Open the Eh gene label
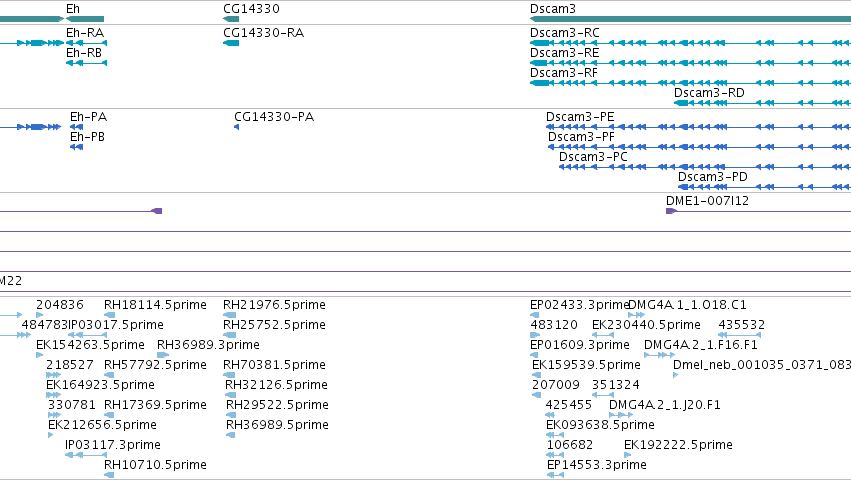Viewport: 851px width, 480px height. [73, 9]
